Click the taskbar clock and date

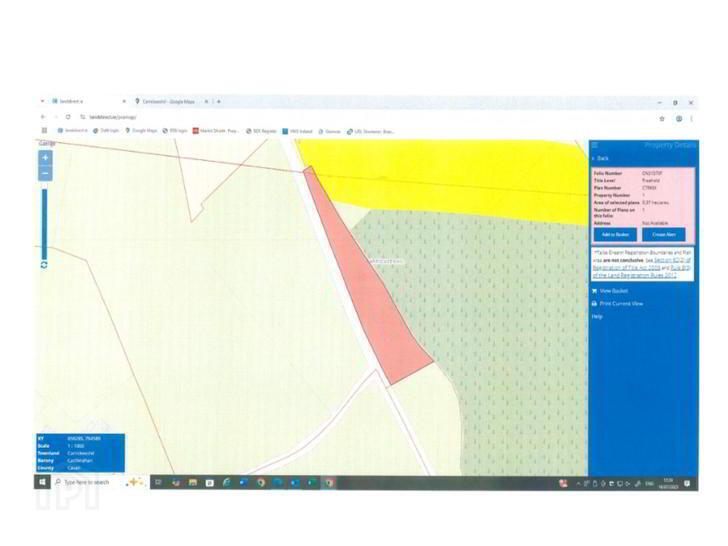(x=668, y=483)
